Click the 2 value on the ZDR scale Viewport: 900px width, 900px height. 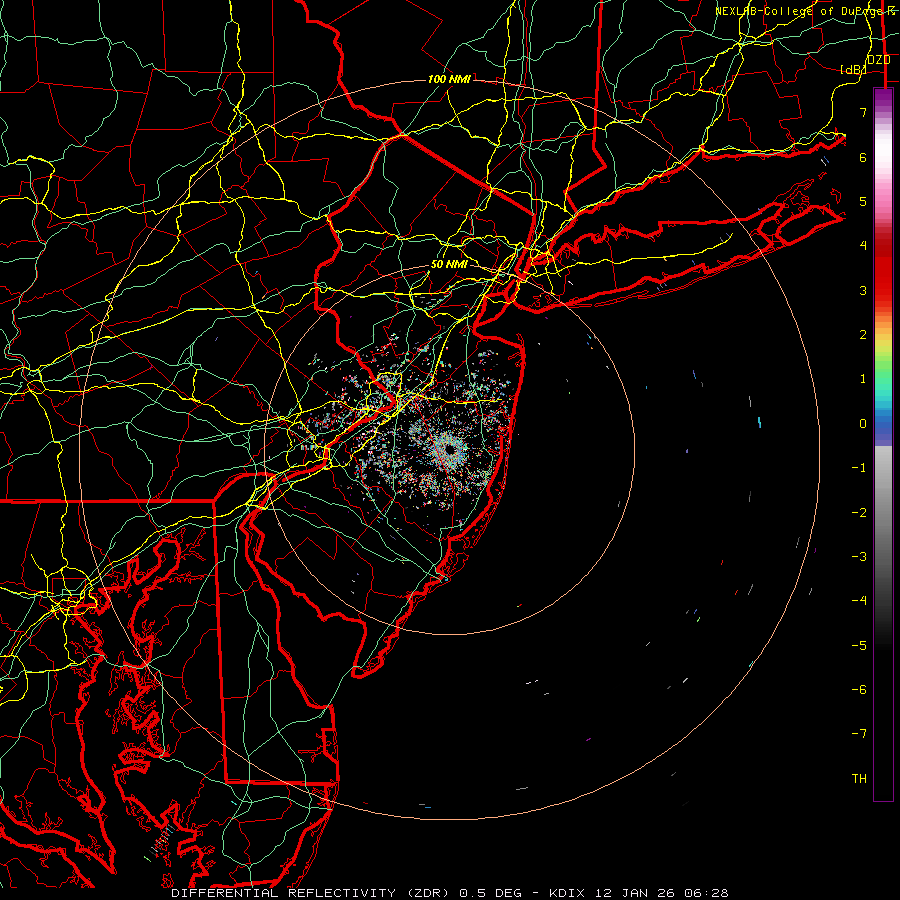[863, 335]
